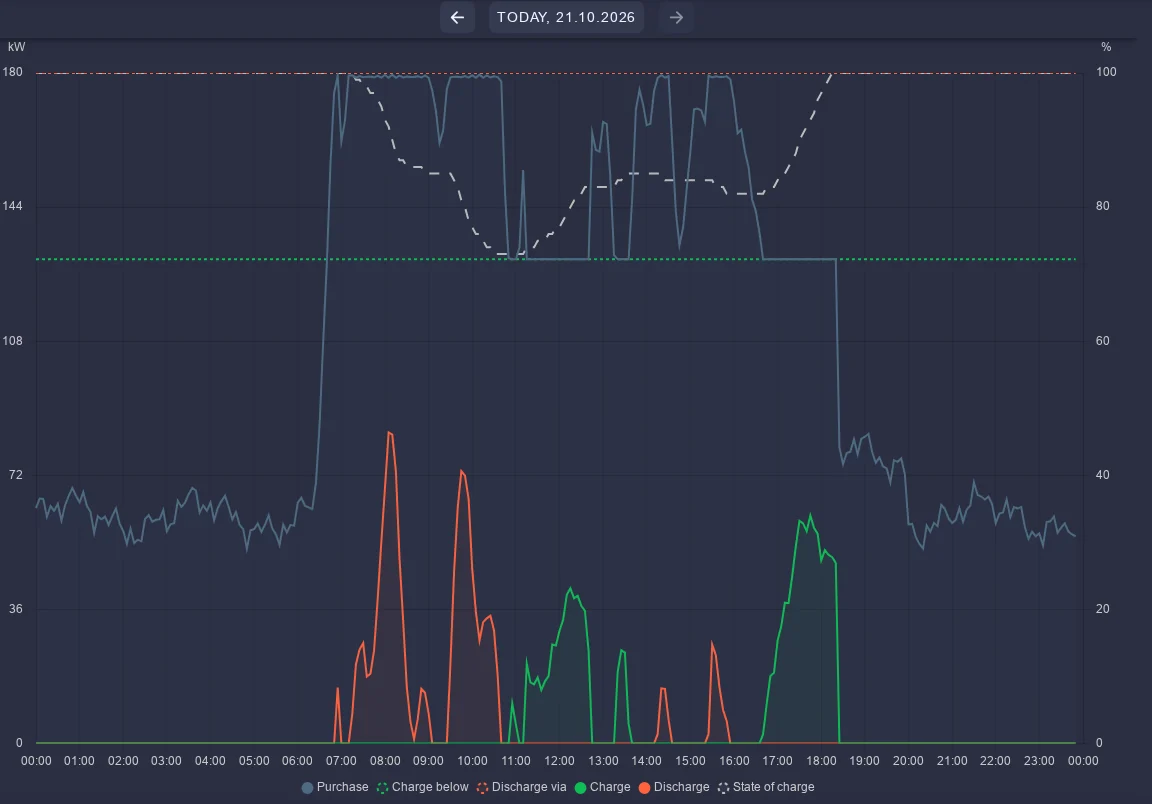Toggle the Discharge via legend entry
1152x804 pixels.
point(522,787)
